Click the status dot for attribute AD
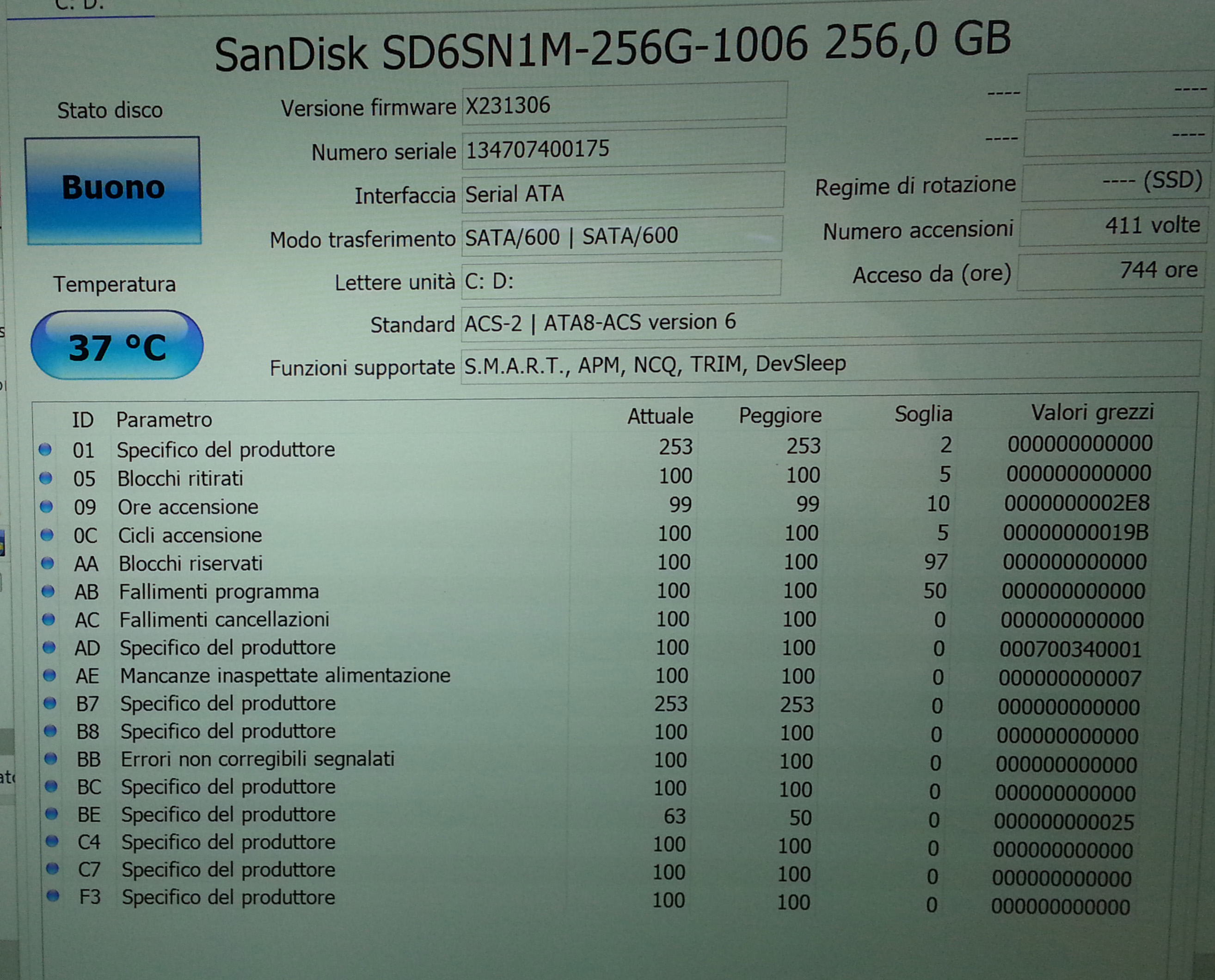The width and height of the screenshot is (1215, 980). click(49, 647)
